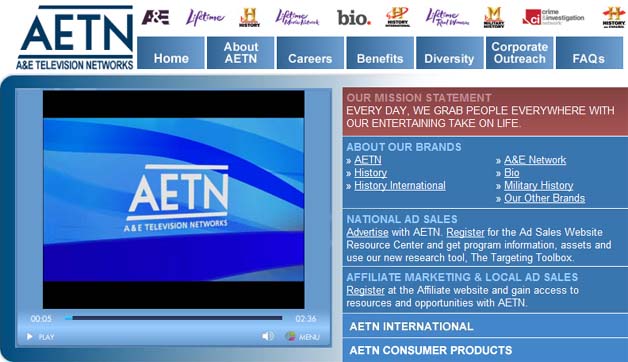Click the Our Mission Statement heading
Image resolution: width=628 pixels, height=362 pixels.
419,98
